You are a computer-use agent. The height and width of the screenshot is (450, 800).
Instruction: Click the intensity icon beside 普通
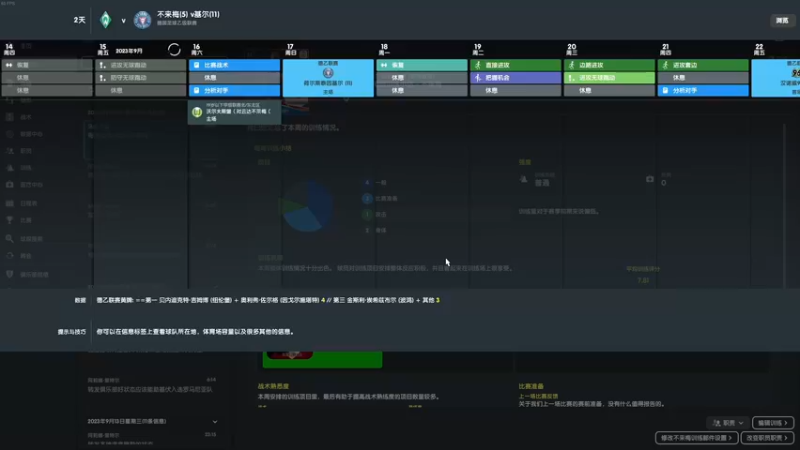(523, 179)
